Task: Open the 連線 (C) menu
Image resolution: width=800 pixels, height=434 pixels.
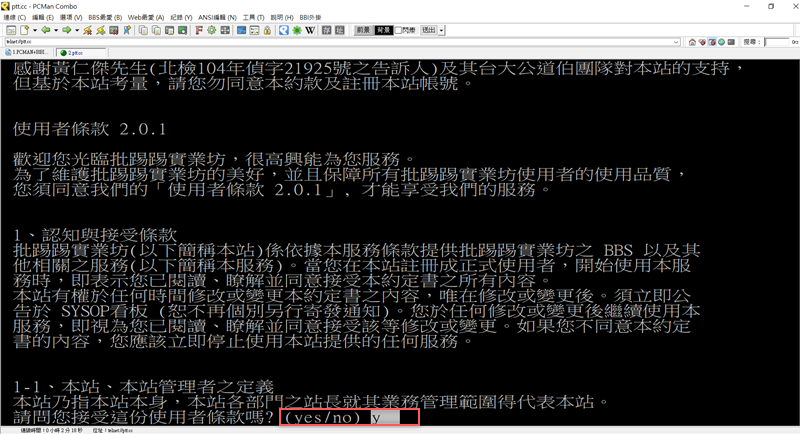Action: point(15,17)
